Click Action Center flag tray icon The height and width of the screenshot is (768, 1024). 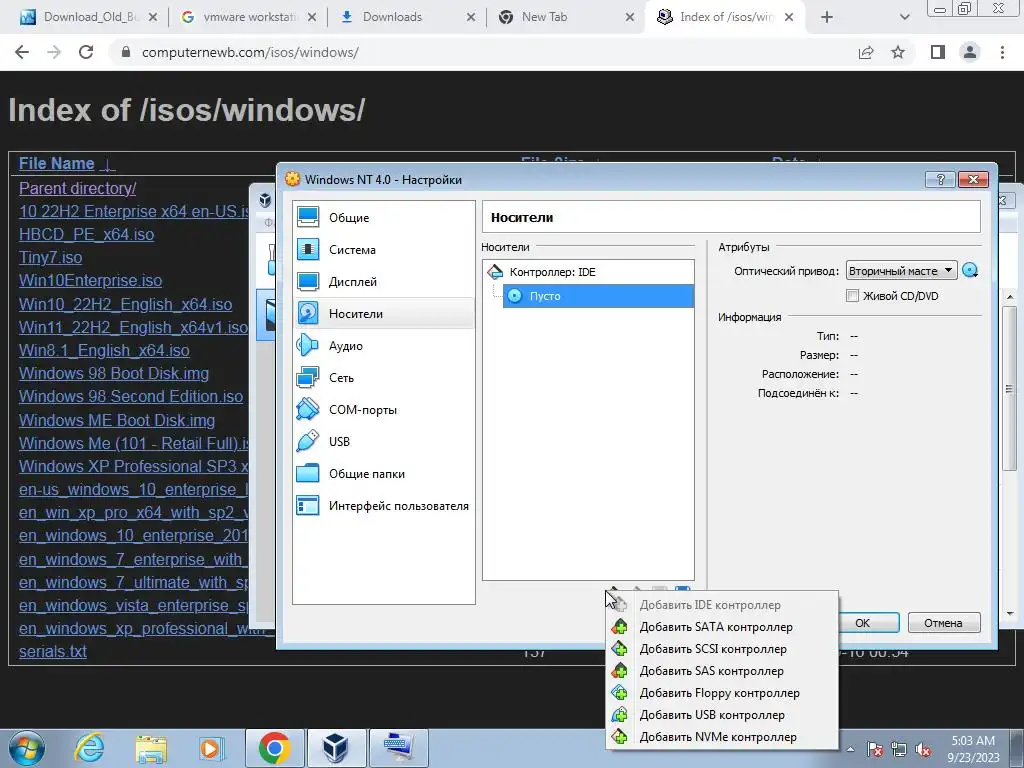(875, 749)
